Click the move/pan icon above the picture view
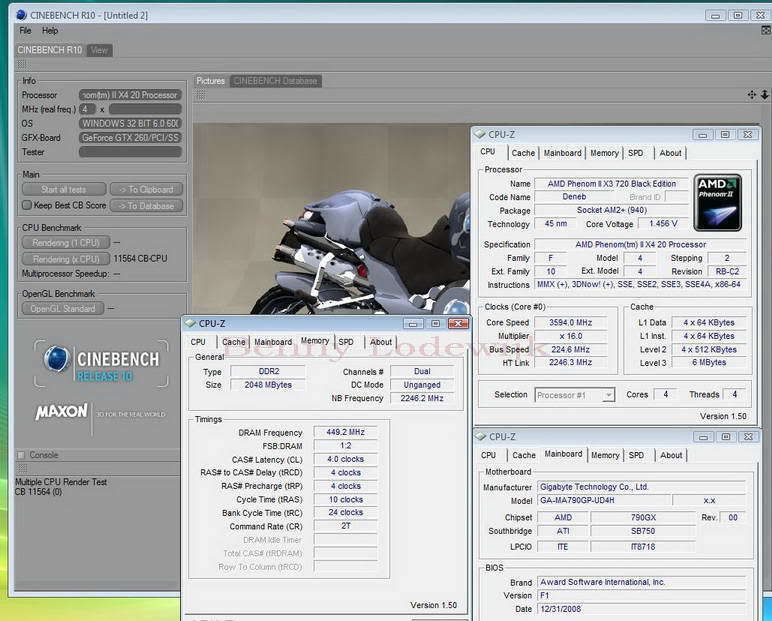This screenshot has height=621, width=772. tap(751, 95)
